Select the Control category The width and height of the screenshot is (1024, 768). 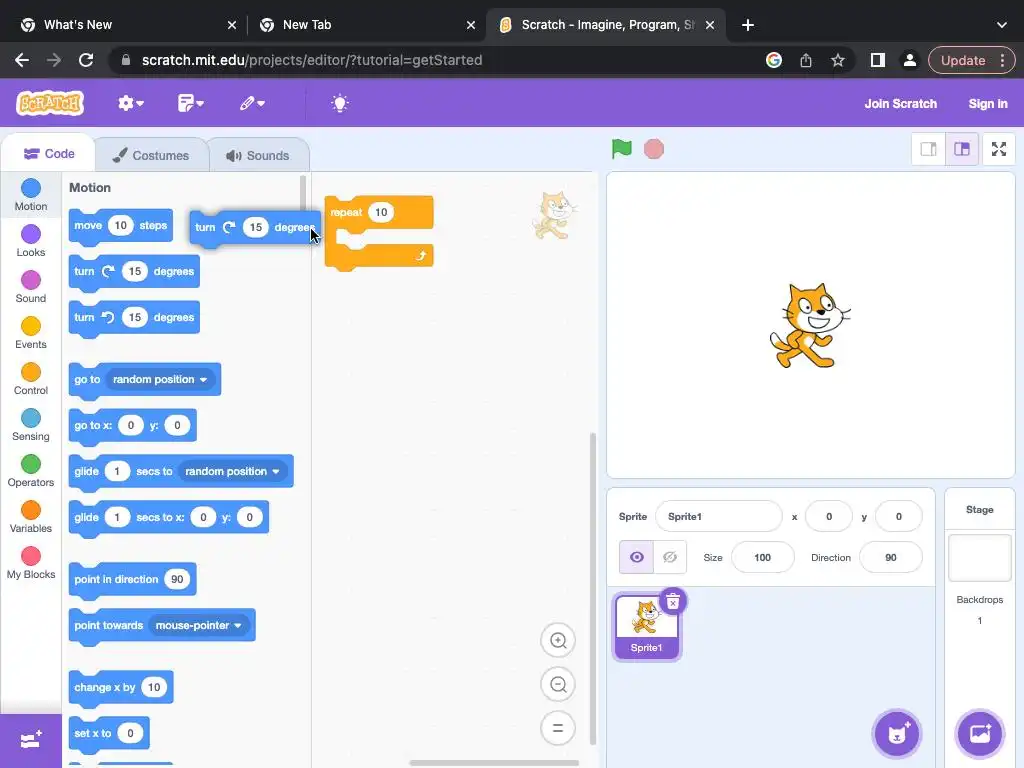tap(31, 379)
